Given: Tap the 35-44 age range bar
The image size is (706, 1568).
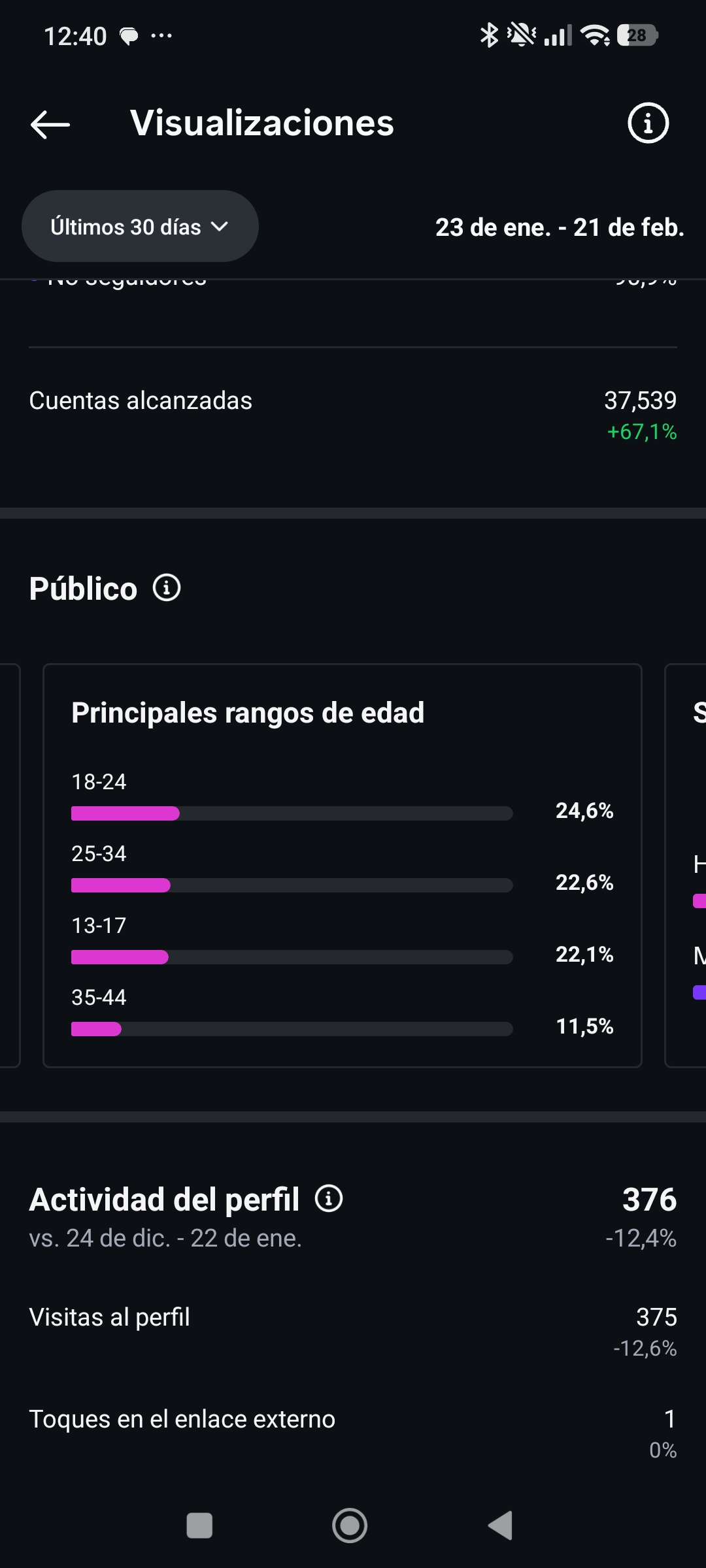Looking at the screenshot, I should (292, 1029).
